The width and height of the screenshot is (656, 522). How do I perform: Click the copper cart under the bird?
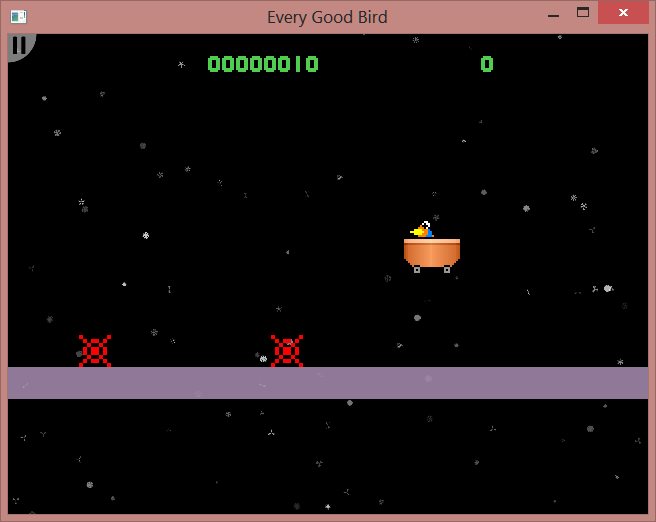click(x=432, y=256)
